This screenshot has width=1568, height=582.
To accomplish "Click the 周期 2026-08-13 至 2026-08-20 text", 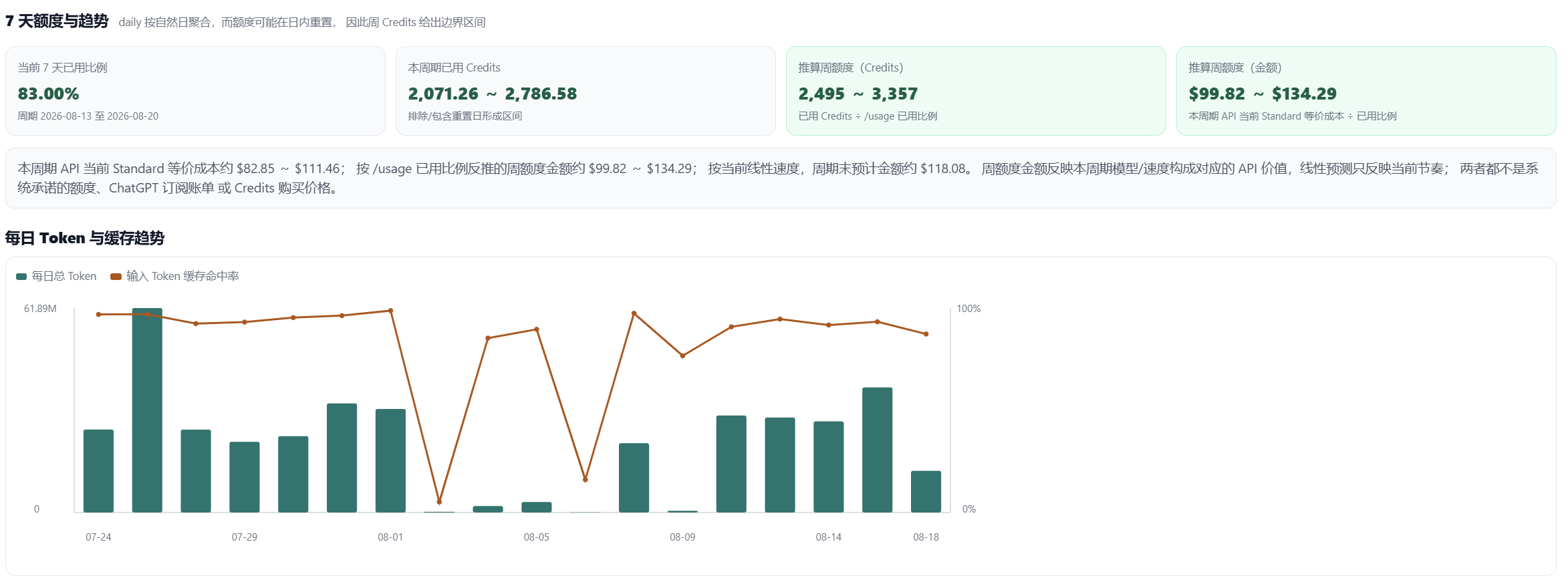I will coord(88,116).
